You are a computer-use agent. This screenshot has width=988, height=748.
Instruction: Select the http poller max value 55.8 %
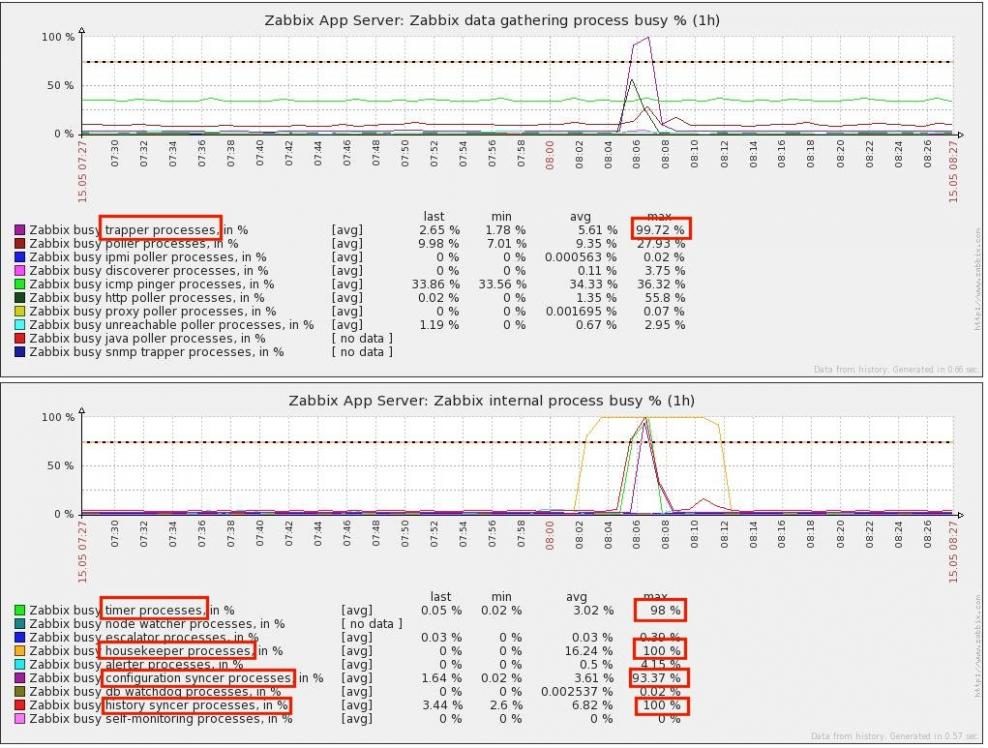tap(663, 298)
